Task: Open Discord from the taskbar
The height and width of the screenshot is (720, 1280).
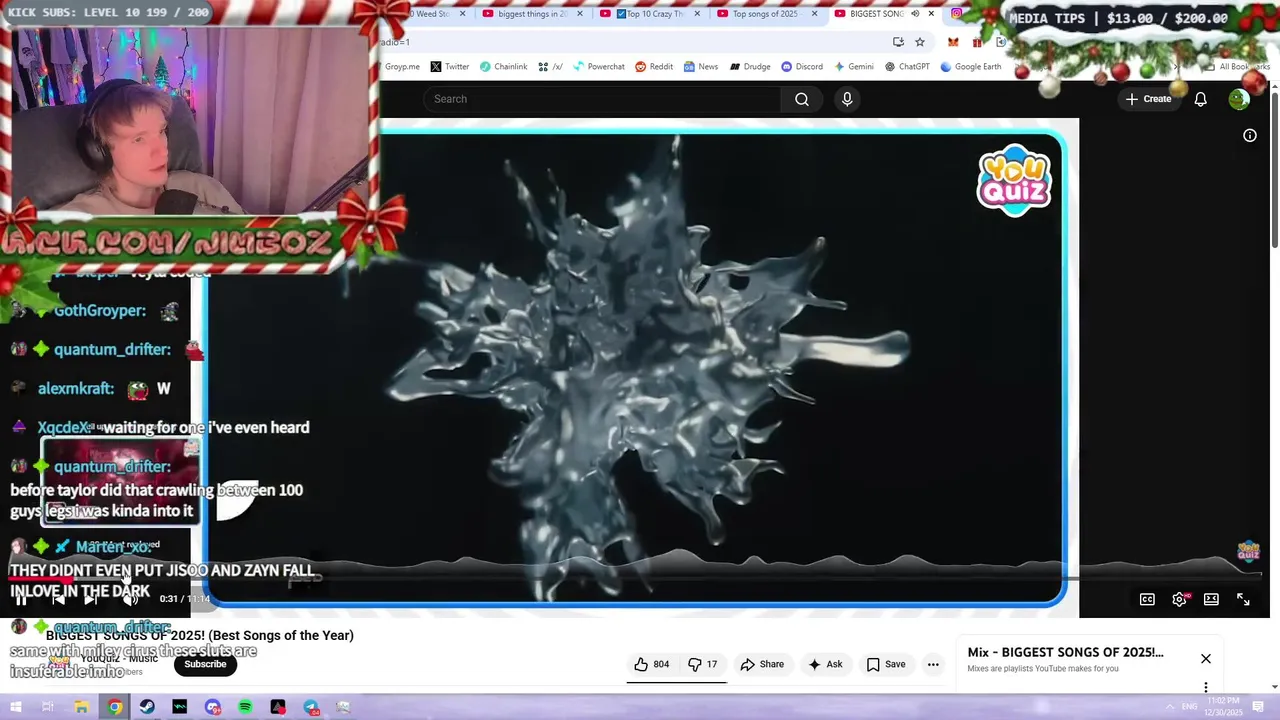Action: tap(212, 707)
